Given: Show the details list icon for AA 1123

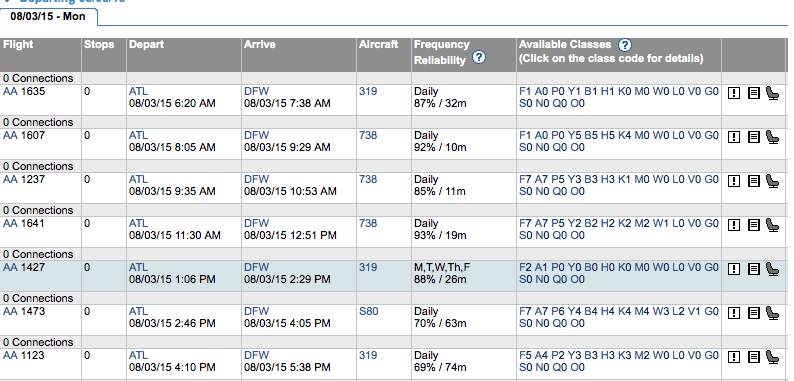Looking at the screenshot, I should (x=753, y=357).
